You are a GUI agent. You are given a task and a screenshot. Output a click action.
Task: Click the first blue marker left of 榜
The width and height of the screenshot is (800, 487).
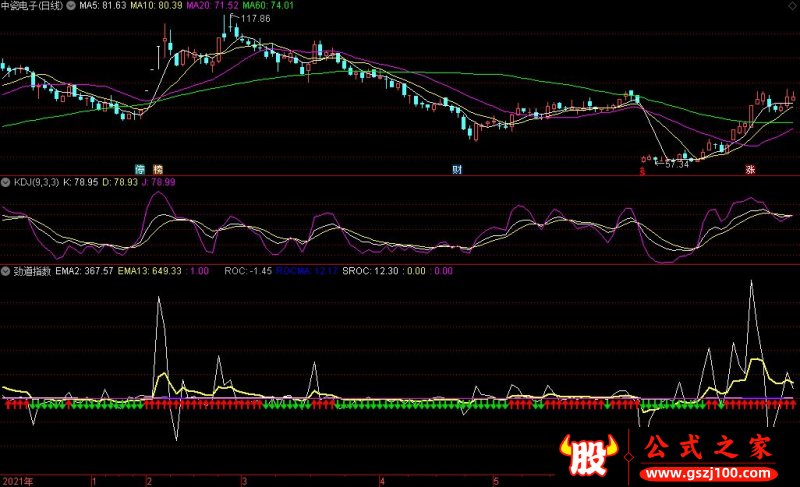141,169
